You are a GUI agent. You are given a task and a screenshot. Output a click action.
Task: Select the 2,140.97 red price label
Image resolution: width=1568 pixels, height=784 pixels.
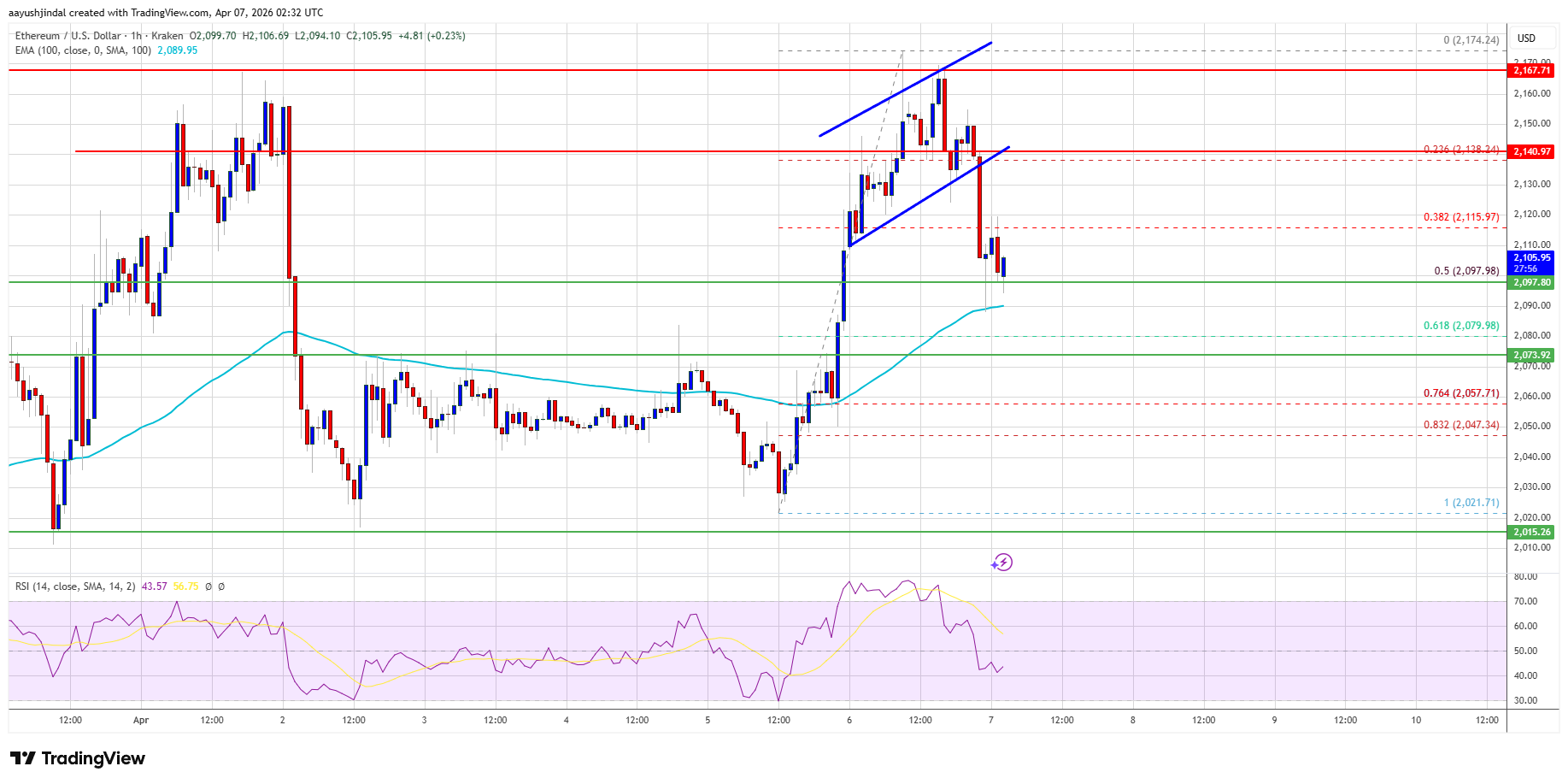[1531, 151]
